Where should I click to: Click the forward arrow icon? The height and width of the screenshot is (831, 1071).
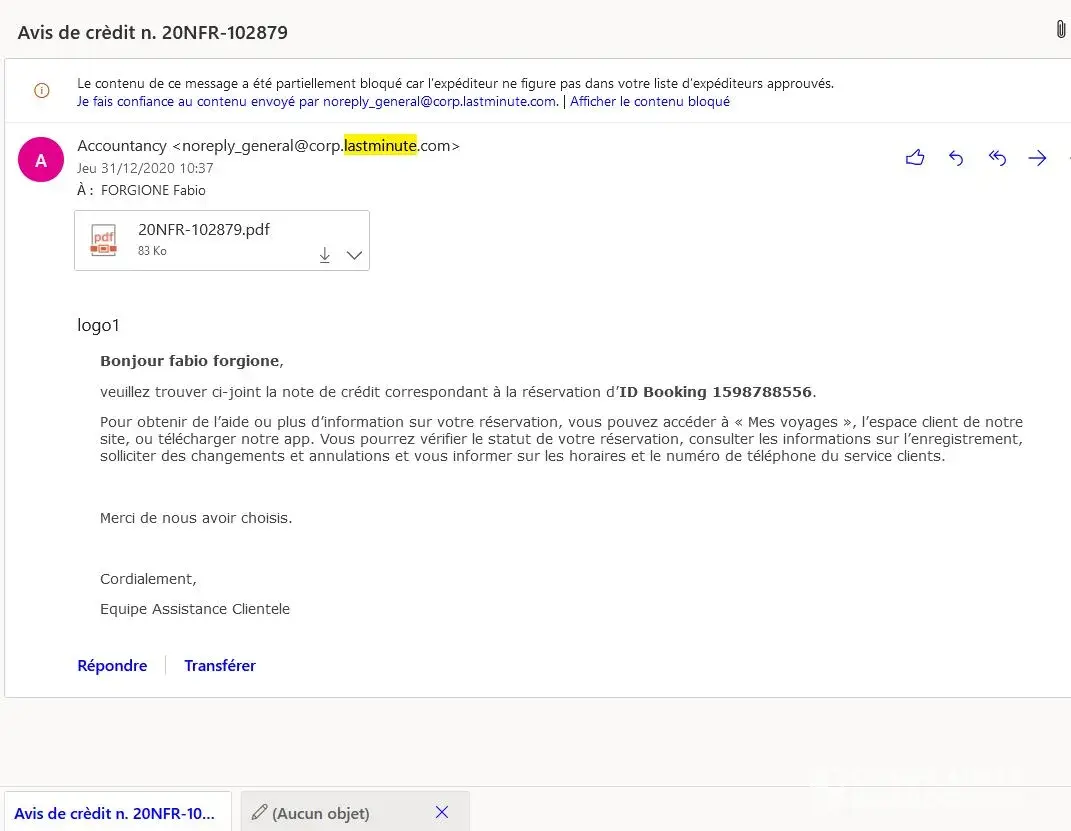[1037, 158]
